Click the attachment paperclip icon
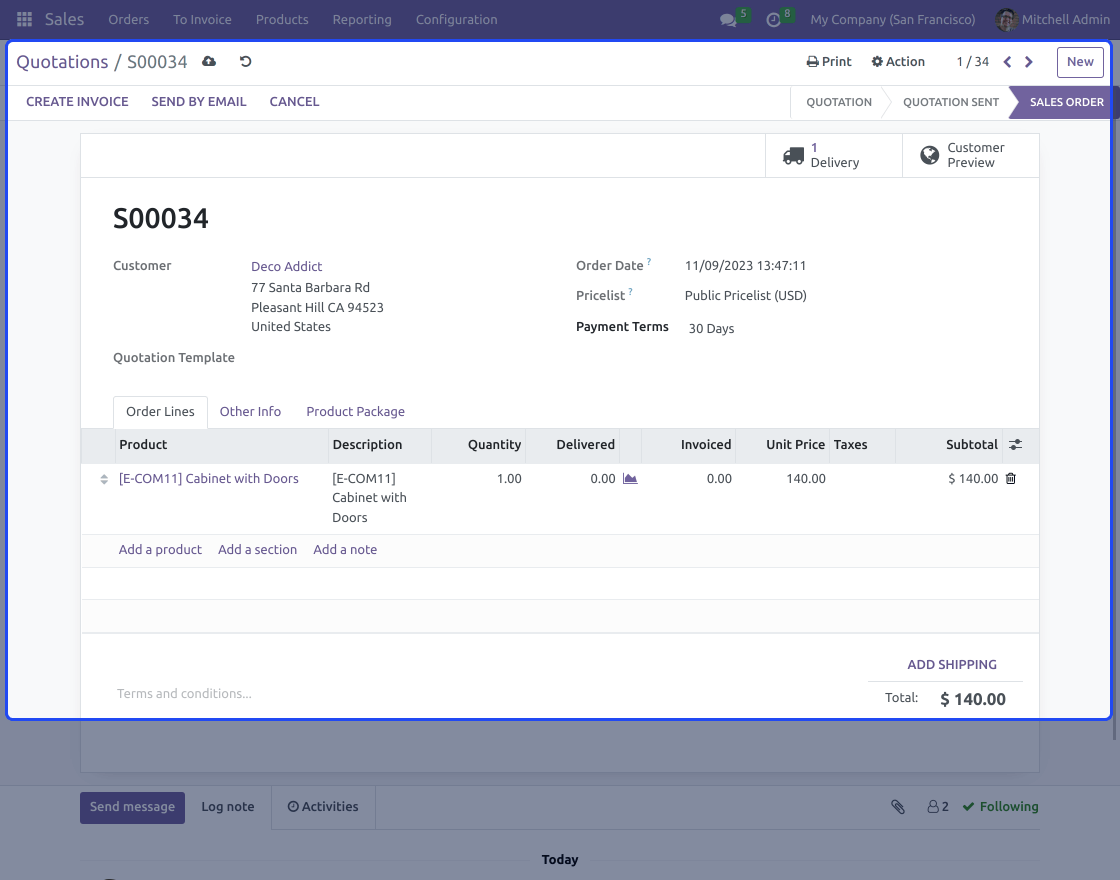 point(898,806)
